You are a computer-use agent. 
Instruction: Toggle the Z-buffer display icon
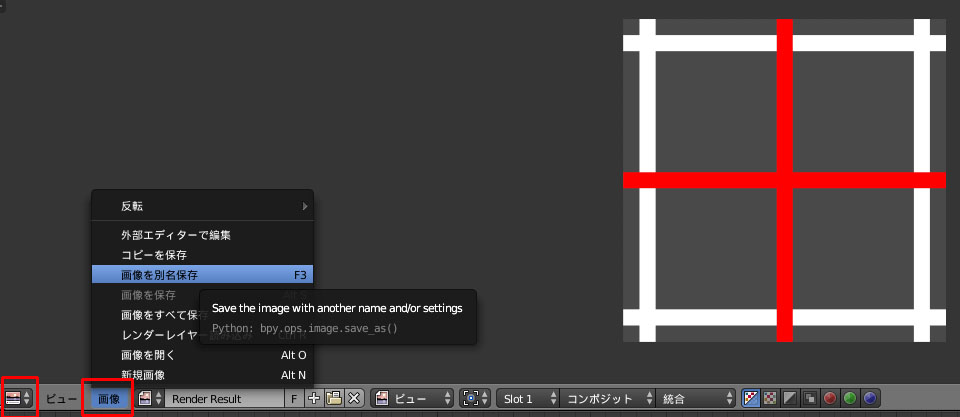click(809, 399)
